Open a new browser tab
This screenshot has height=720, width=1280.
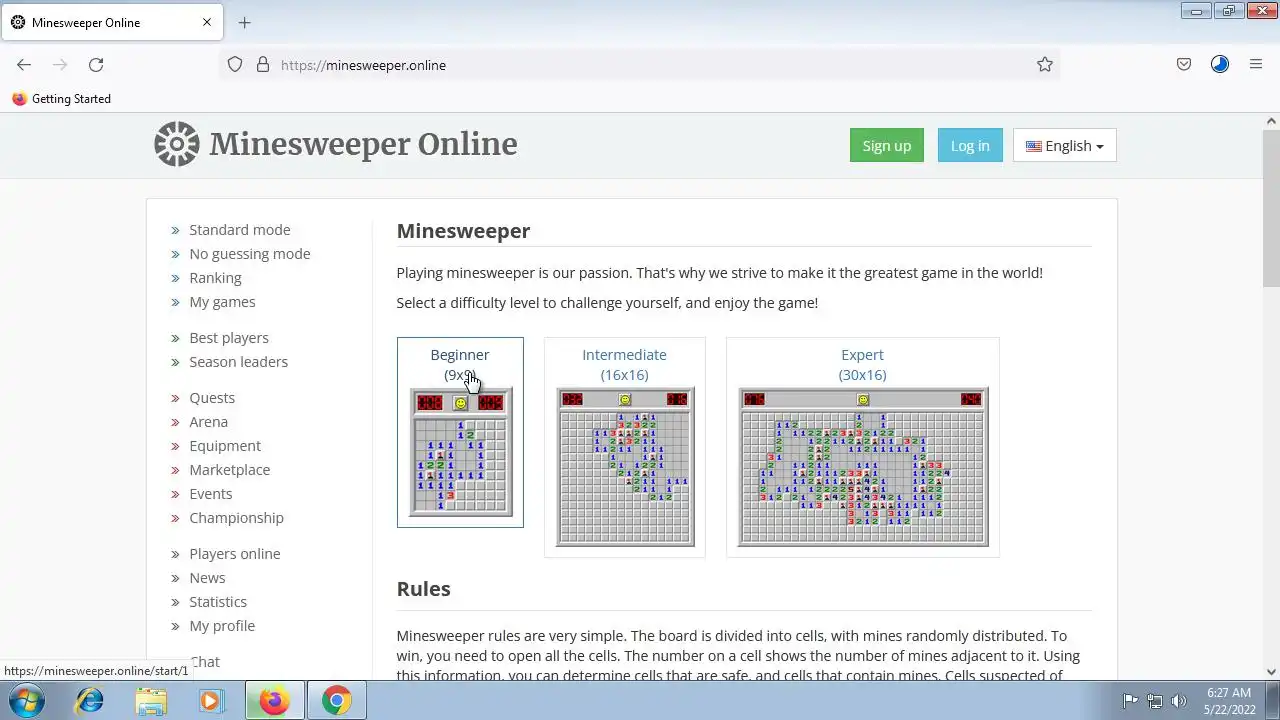(244, 22)
